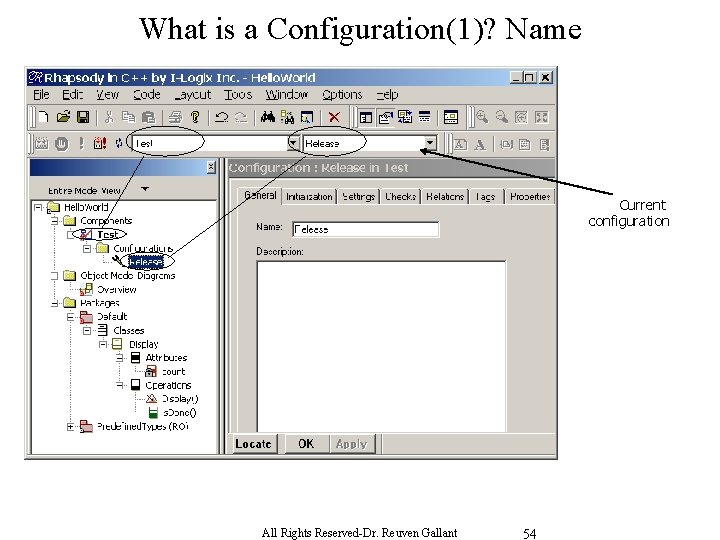
Task: Collapse the Default package node
Action: (x=71, y=317)
